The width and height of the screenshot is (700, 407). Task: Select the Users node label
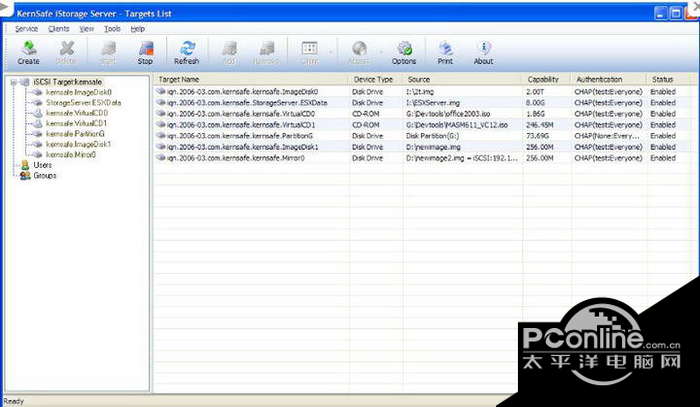tap(42, 165)
